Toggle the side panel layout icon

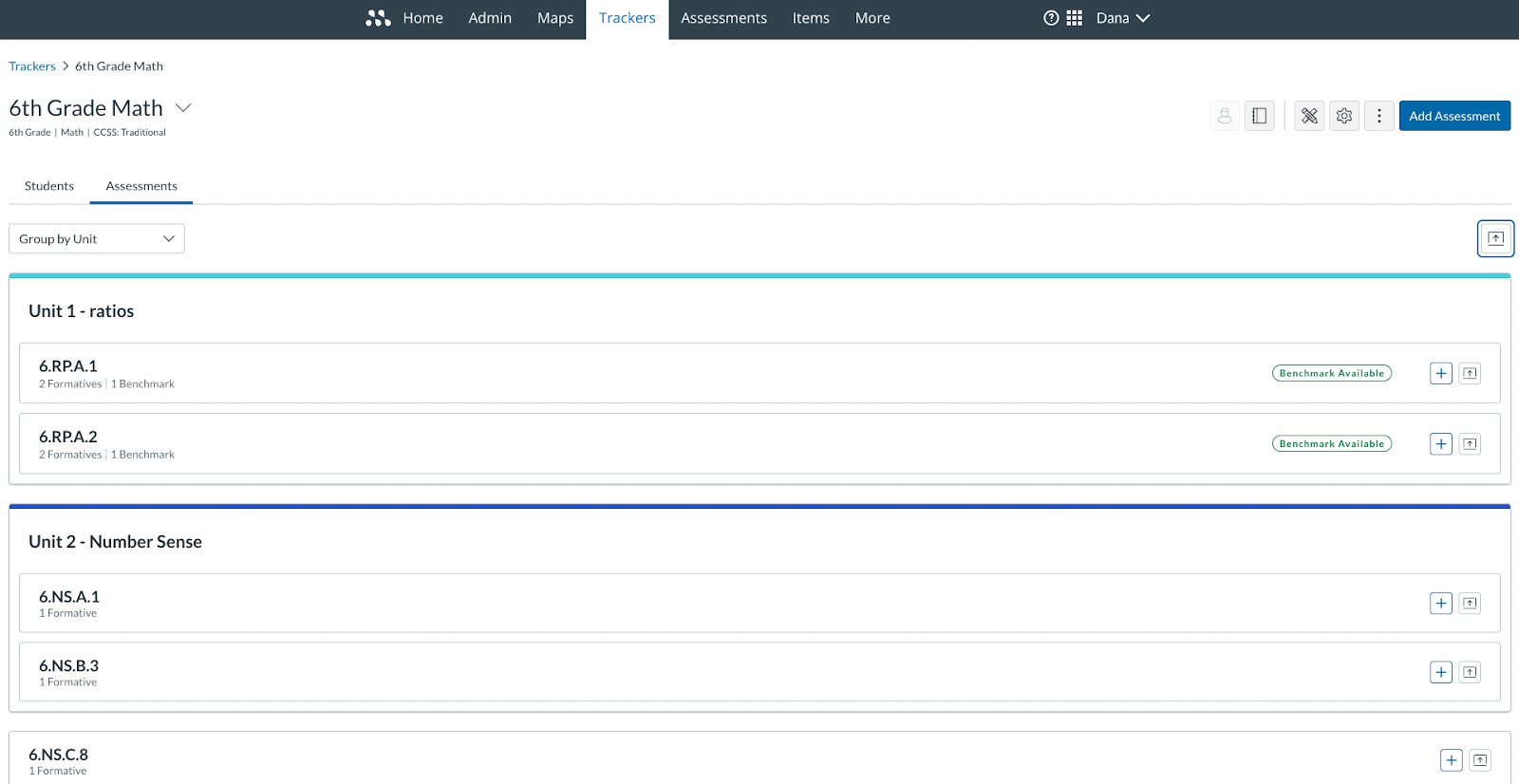coord(1260,116)
